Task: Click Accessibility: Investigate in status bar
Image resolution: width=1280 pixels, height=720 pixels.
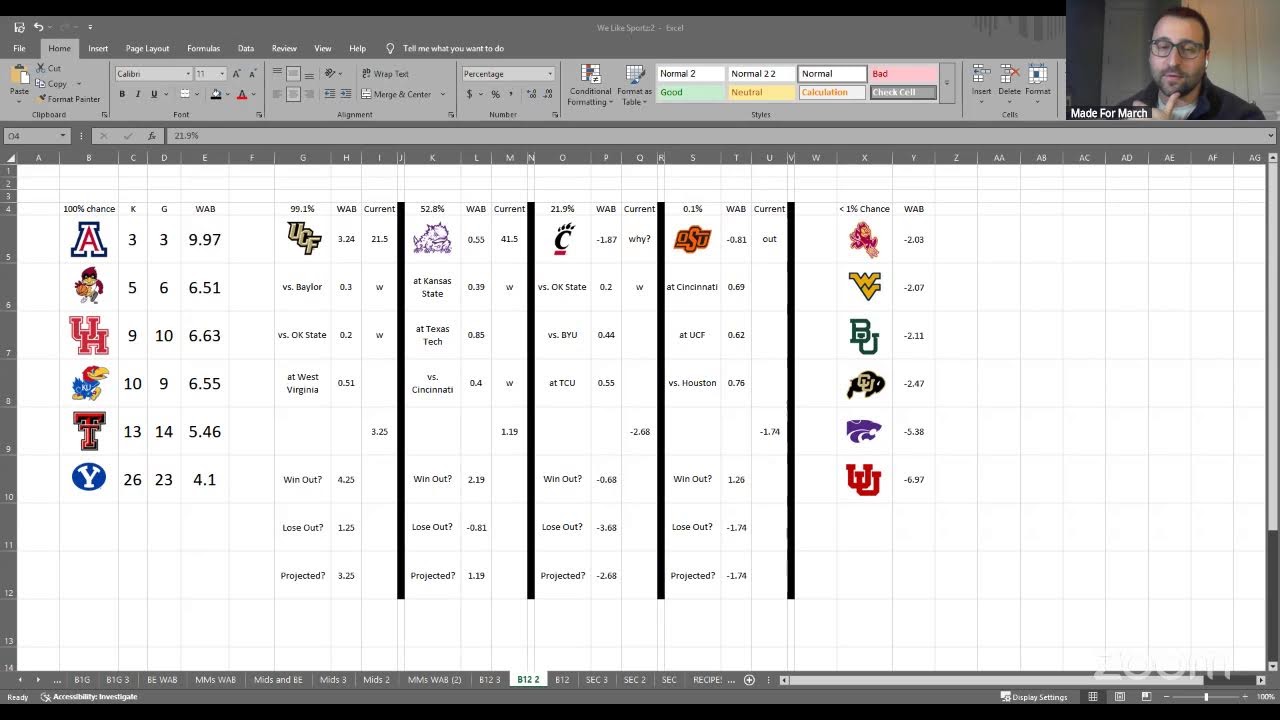Action: 89,697
